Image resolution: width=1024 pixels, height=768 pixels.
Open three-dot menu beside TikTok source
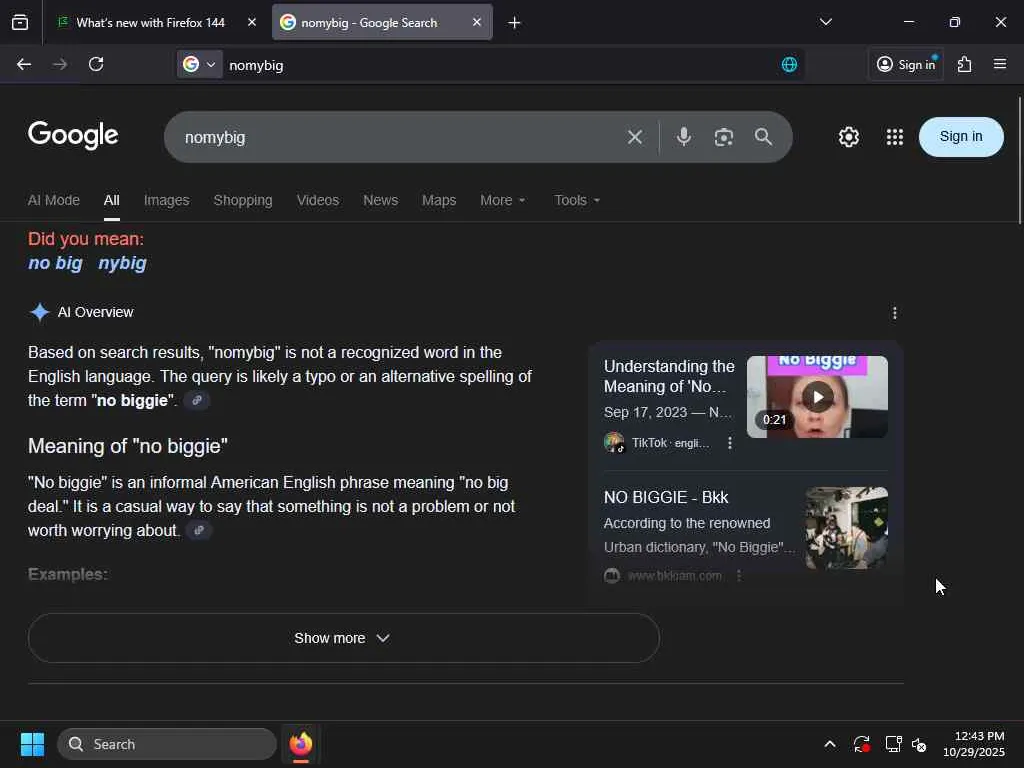729,443
